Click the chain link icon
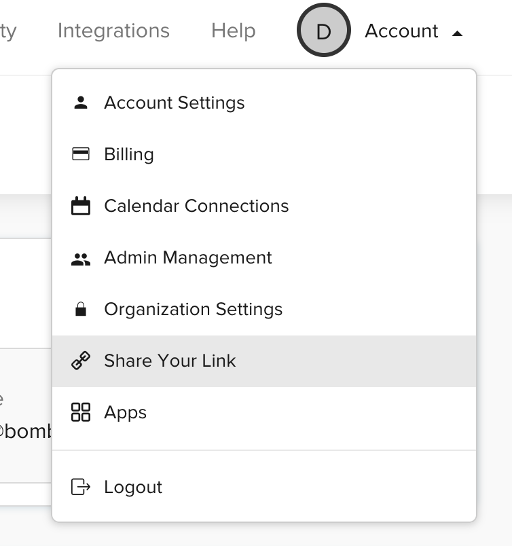 tap(81, 360)
